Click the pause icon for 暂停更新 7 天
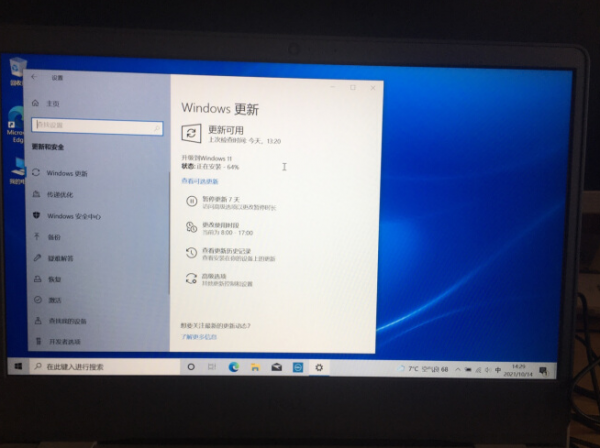The width and height of the screenshot is (600, 448). point(191,201)
